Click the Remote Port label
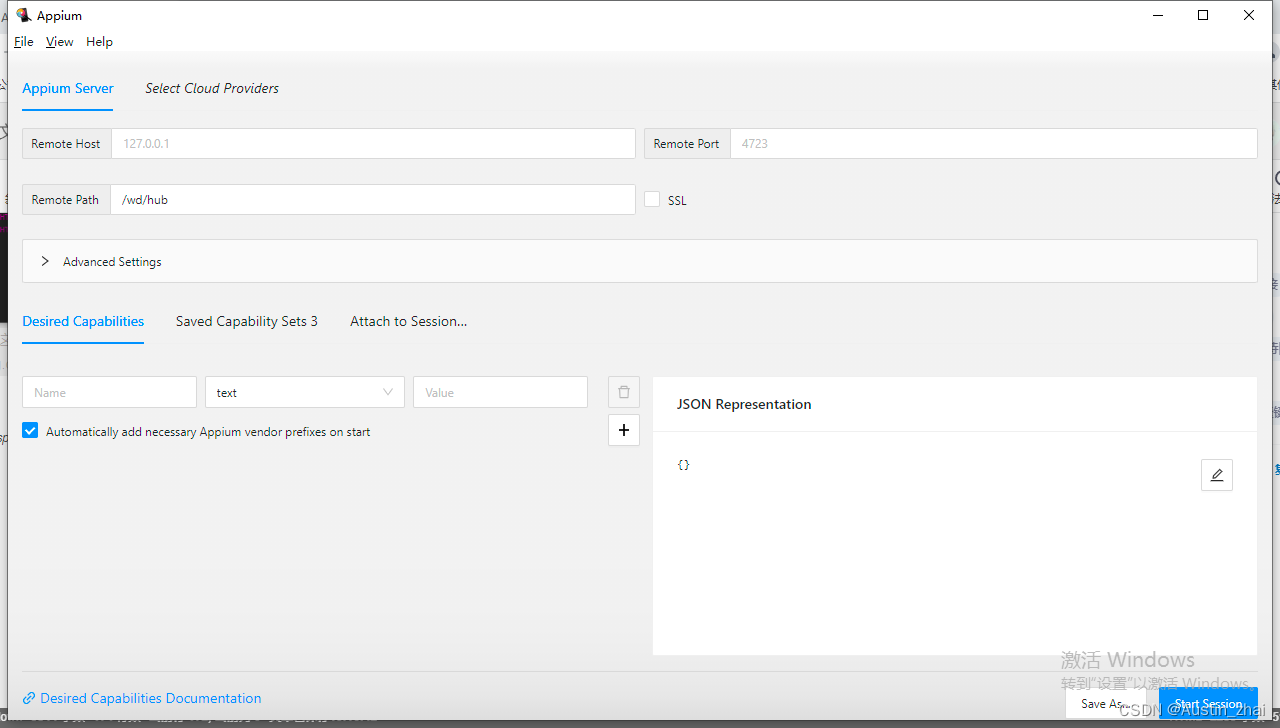 click(687, 143)
